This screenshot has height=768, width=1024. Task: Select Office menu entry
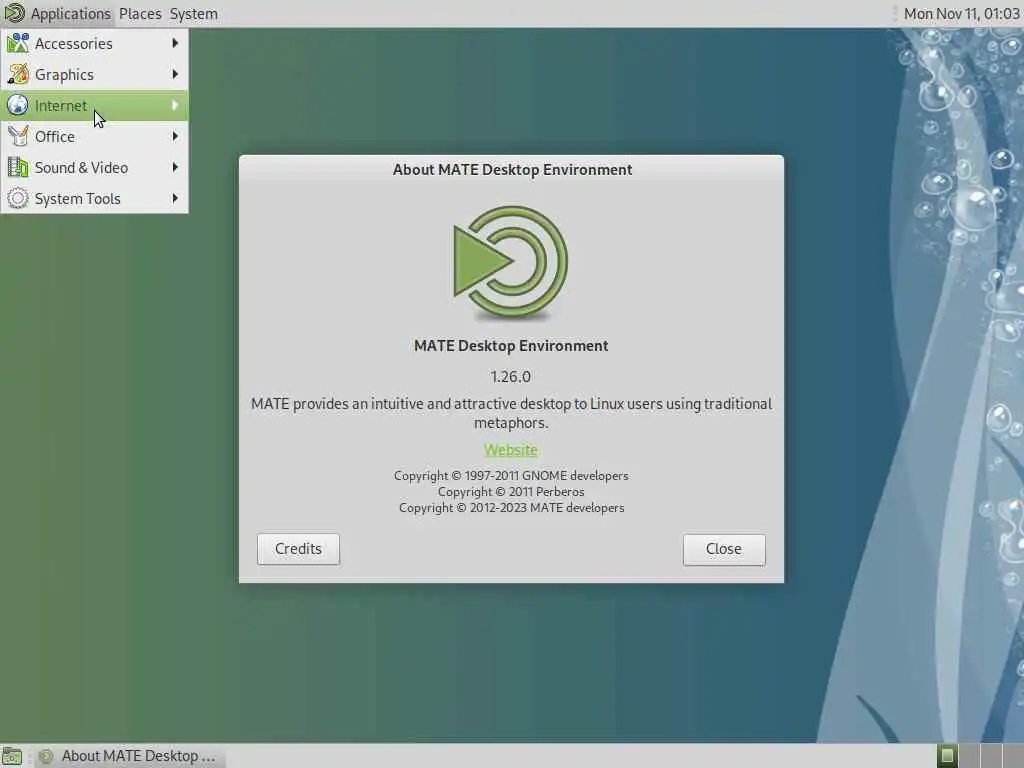pyautogui.click(x=94, y=136)
